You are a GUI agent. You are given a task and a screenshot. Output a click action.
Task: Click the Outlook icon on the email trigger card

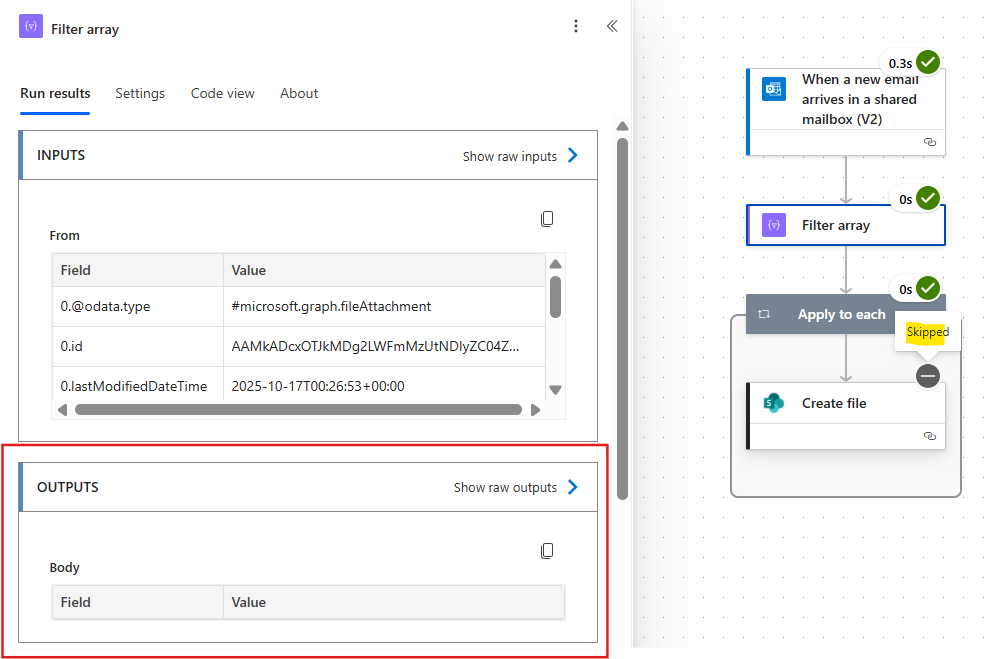[x=773, y=89]
